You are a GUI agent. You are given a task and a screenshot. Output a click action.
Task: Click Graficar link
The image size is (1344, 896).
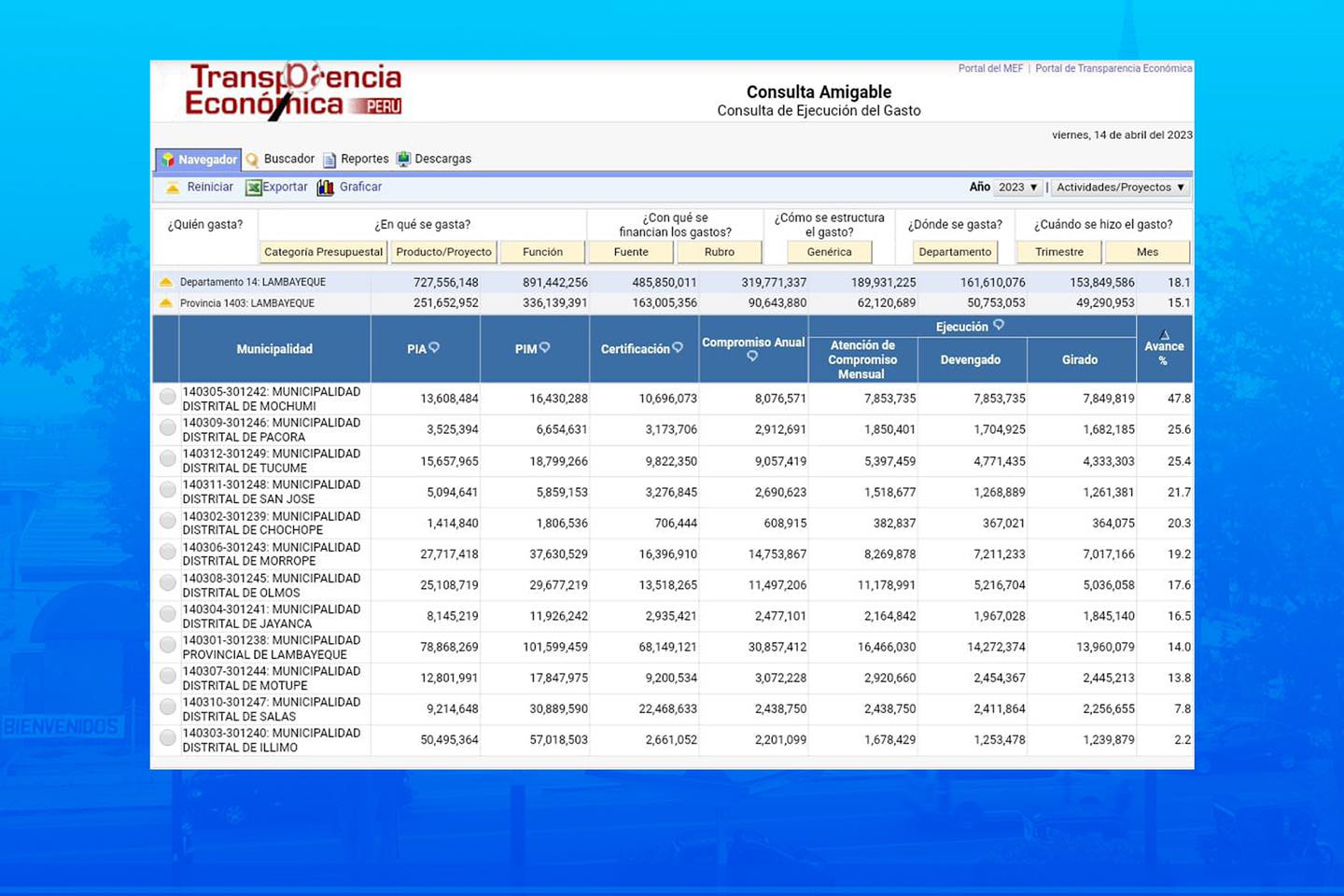coord(360,188)
